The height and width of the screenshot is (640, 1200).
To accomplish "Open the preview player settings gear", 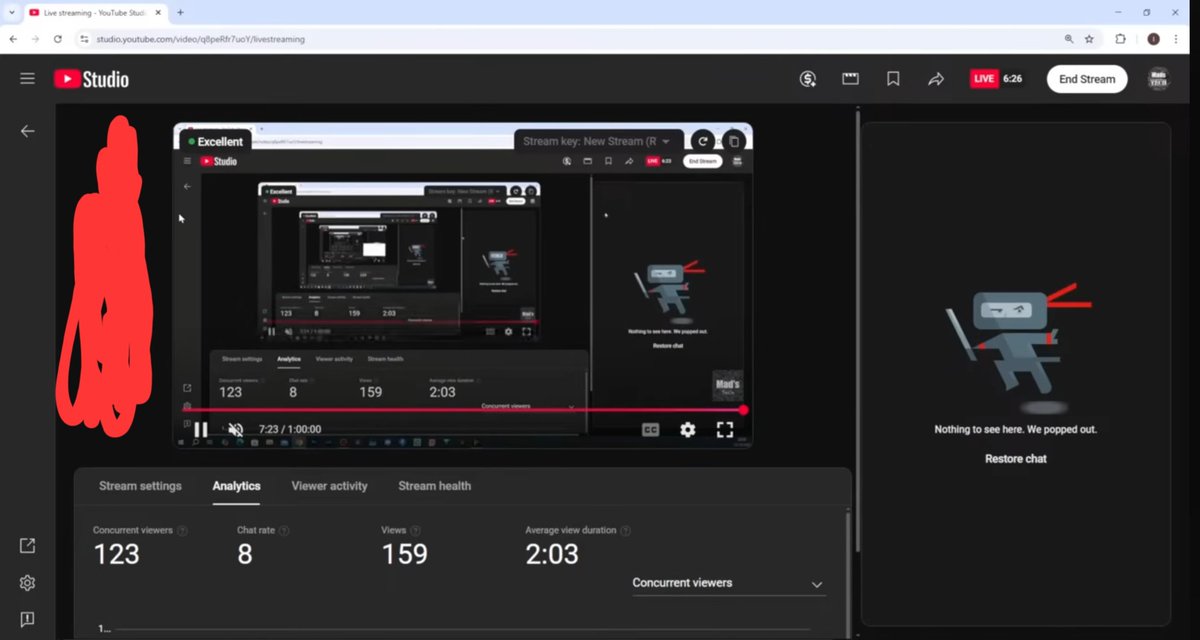I will click(688, 430).
